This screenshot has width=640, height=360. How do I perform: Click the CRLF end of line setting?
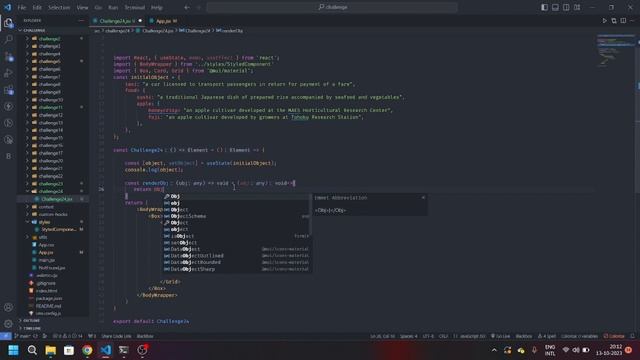coord(443,336)
